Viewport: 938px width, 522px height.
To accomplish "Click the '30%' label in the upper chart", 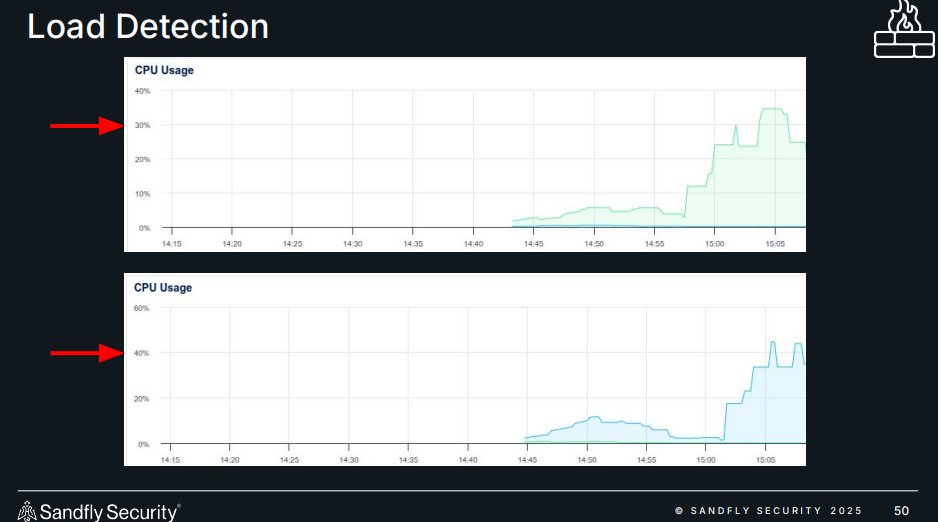I will pos(142,126).
